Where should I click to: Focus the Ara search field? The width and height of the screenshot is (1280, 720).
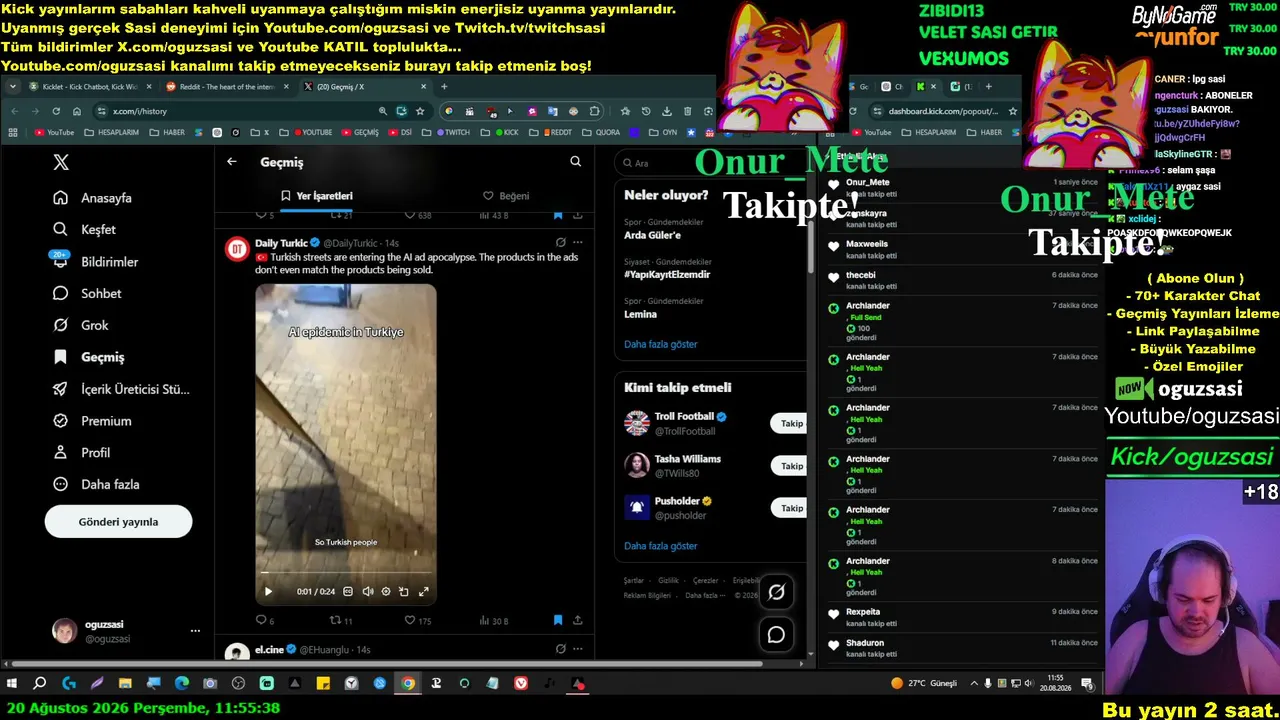(x=714, y=163)
